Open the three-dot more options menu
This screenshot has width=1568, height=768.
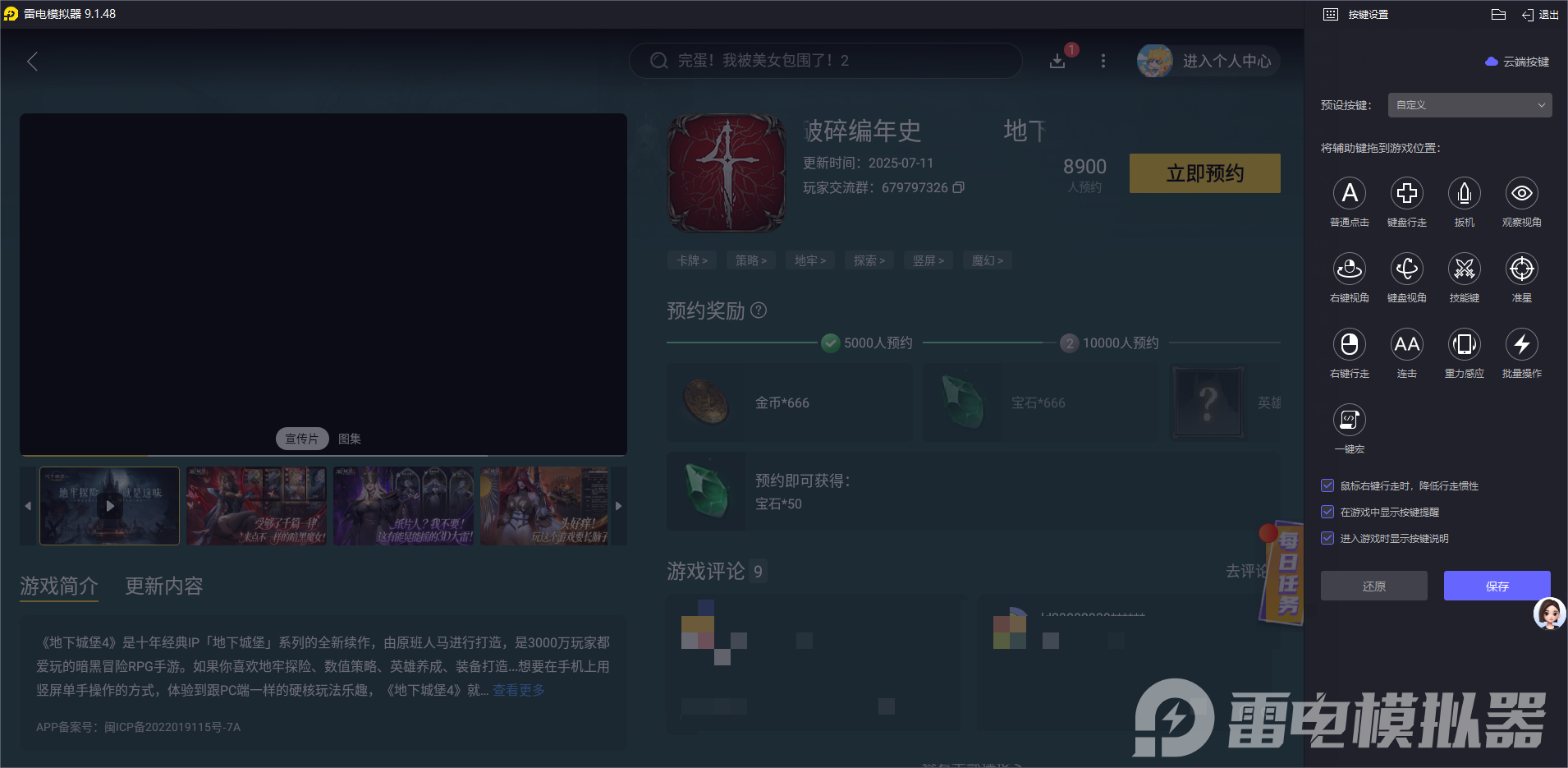coord(1103,61)
